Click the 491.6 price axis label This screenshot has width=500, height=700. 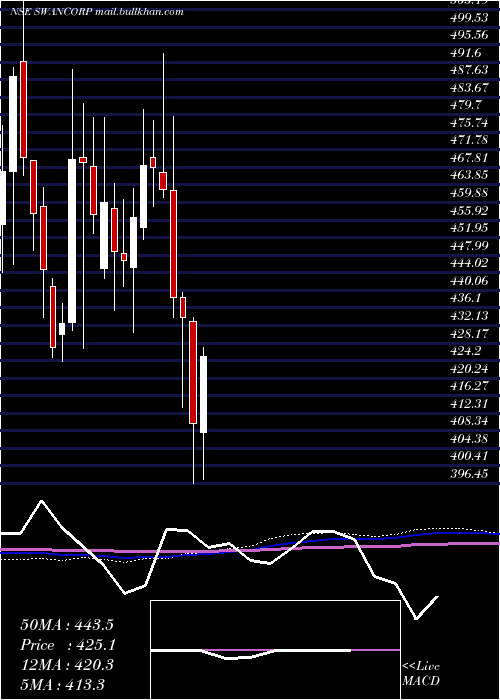(x=466, y=53)
